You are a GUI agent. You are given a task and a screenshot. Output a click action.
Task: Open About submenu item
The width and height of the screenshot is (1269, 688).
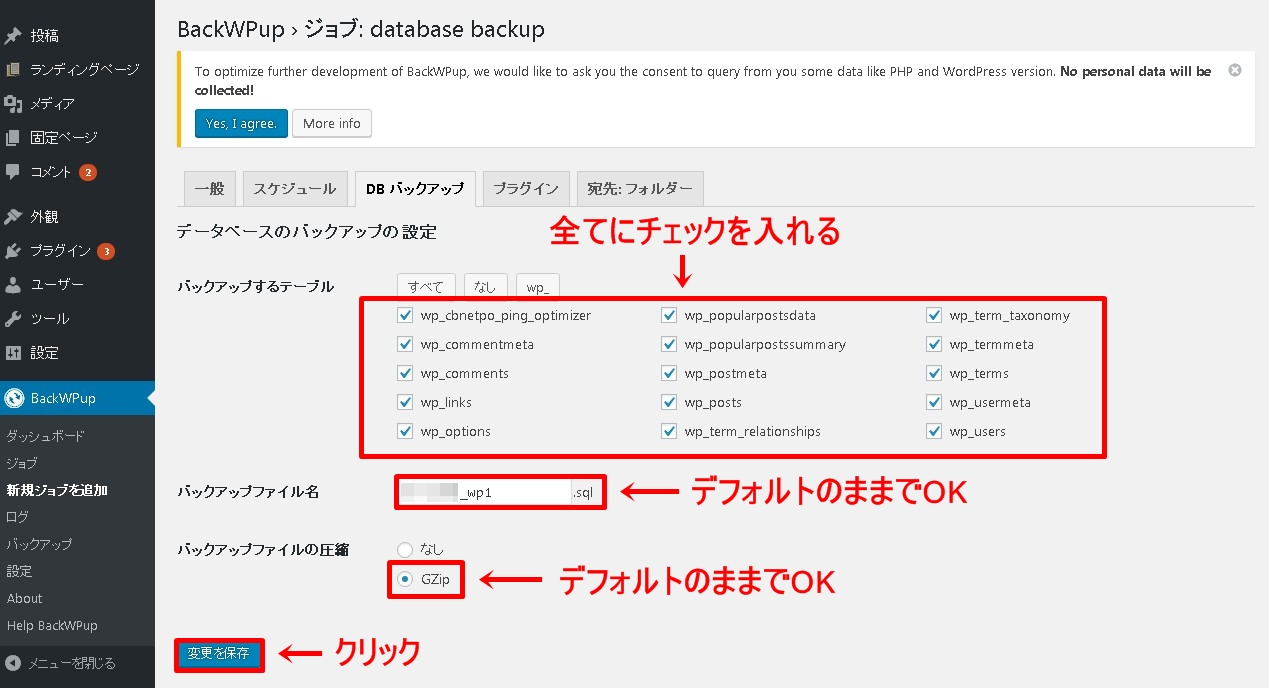(24, 598)
